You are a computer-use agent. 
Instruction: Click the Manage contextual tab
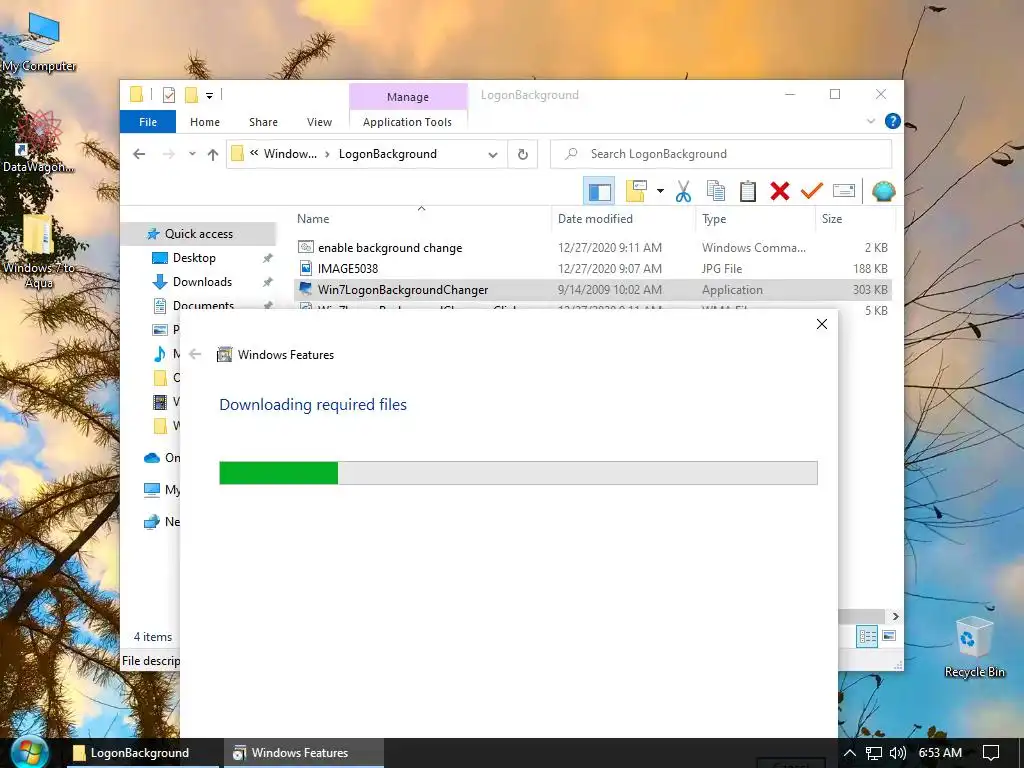tap(408, 97)
